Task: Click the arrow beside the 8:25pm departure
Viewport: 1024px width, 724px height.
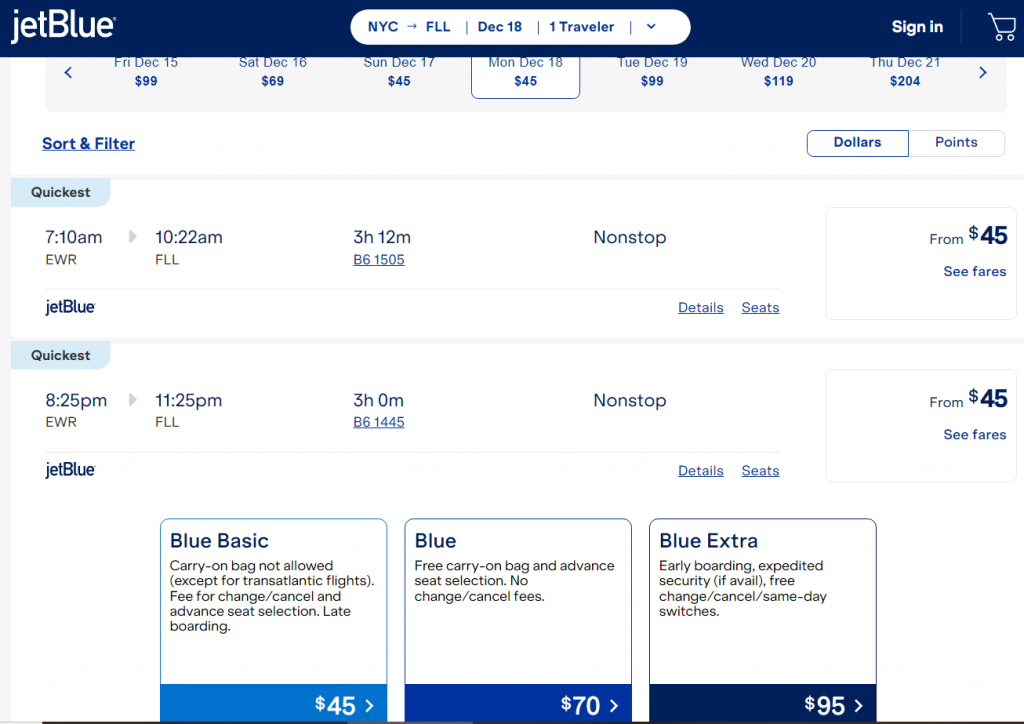Action: click(132, 400)
